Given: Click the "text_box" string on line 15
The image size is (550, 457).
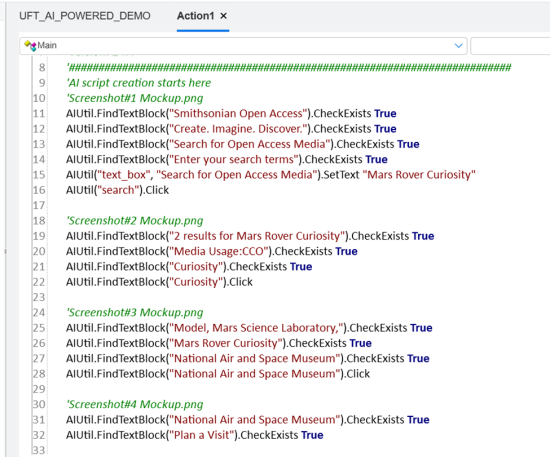Looking at the screenshot, I should click(x=123, y=175).
